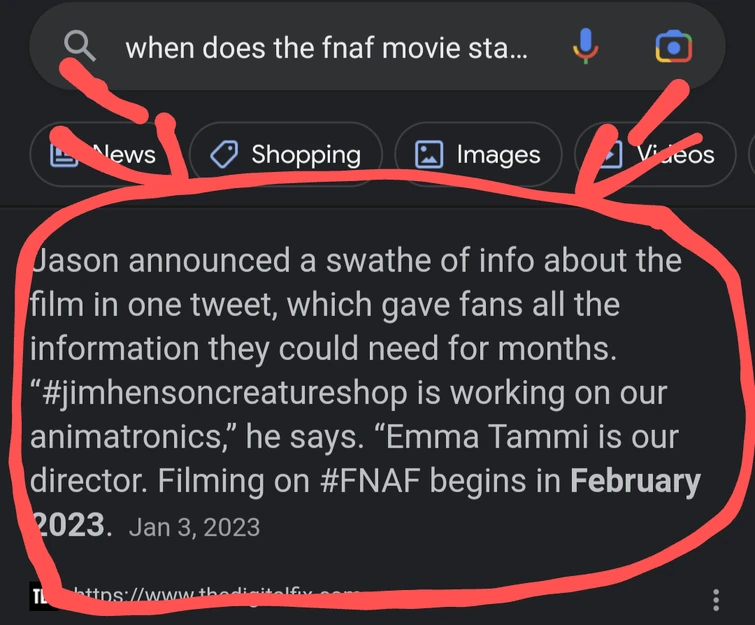Image resolution: width=755 pixels, height=625 pixels.
Task: Click the play icon on Videos chip
Action: [606, 154]
